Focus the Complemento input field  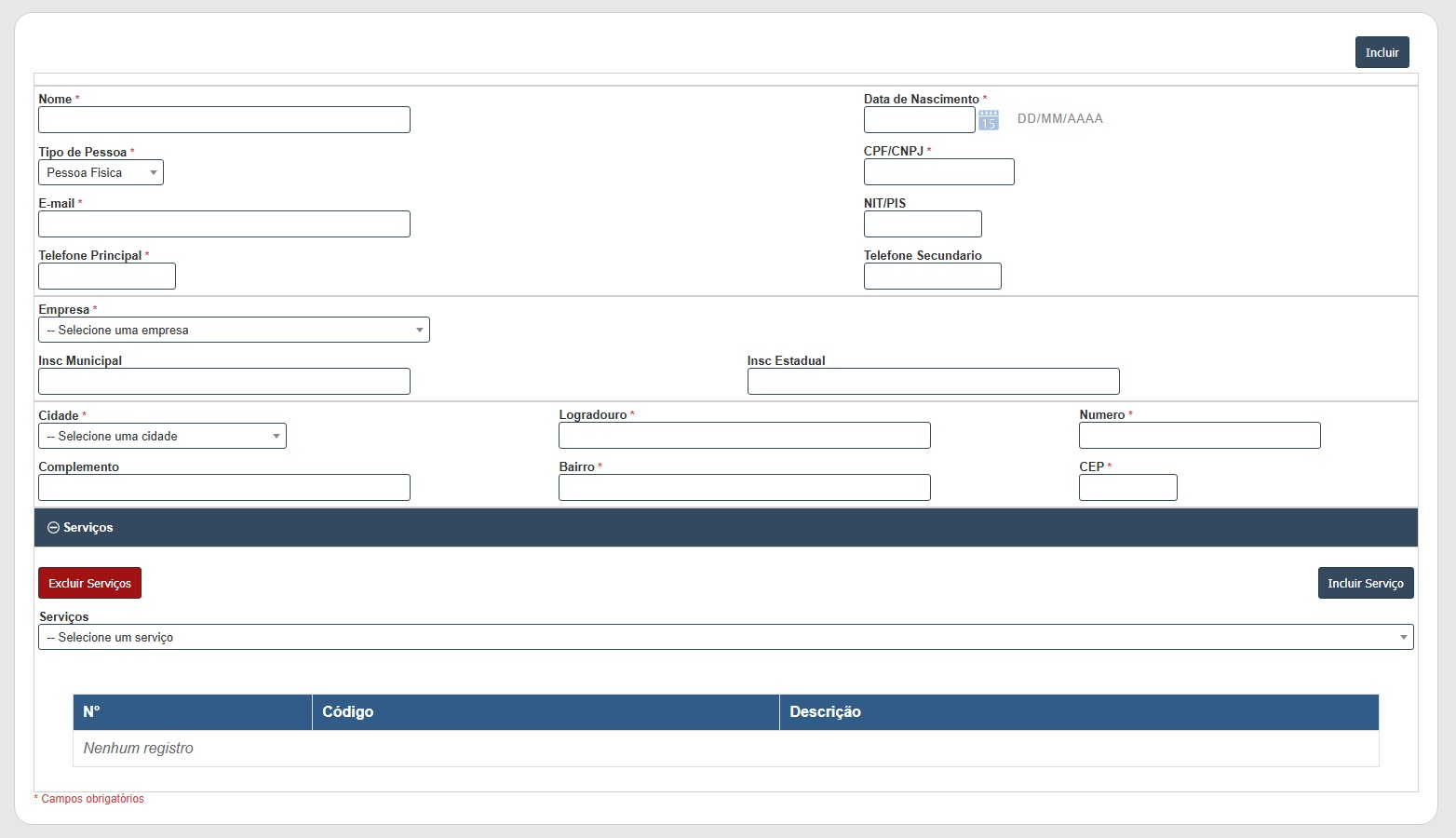224,487
